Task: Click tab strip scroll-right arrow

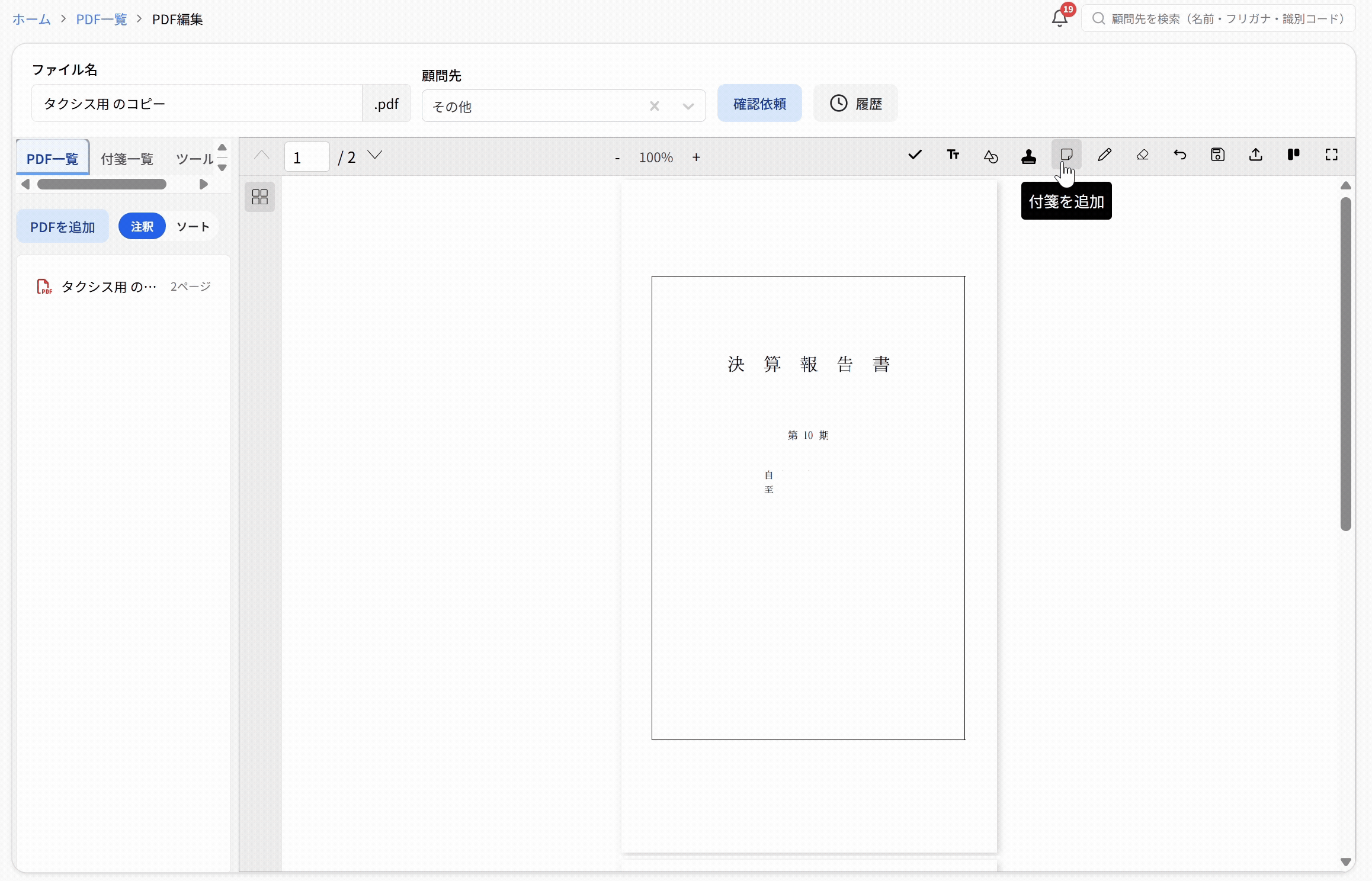Action: [203, 184]
